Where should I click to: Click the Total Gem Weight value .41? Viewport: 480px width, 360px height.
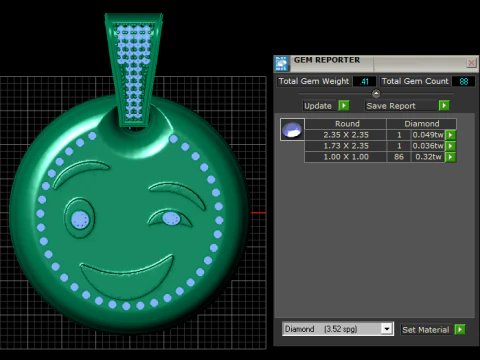[x=364, y=81]
